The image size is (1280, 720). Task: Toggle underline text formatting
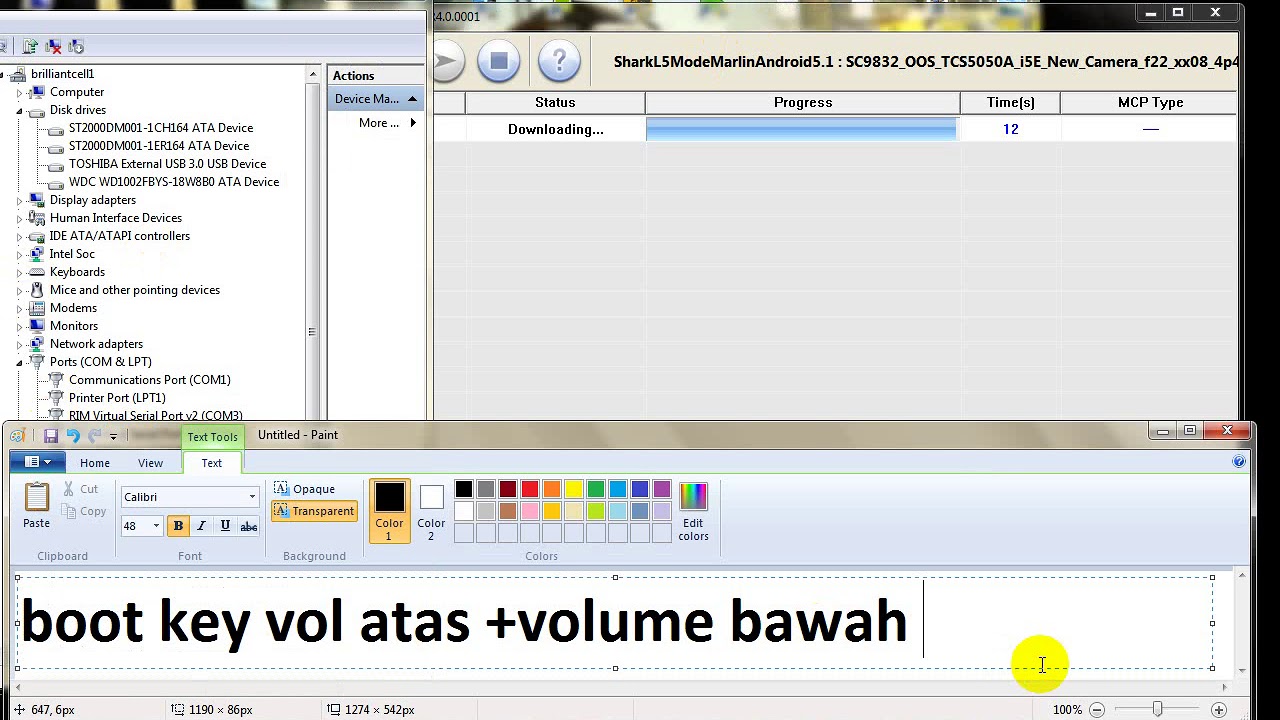[x=225, y=527]
